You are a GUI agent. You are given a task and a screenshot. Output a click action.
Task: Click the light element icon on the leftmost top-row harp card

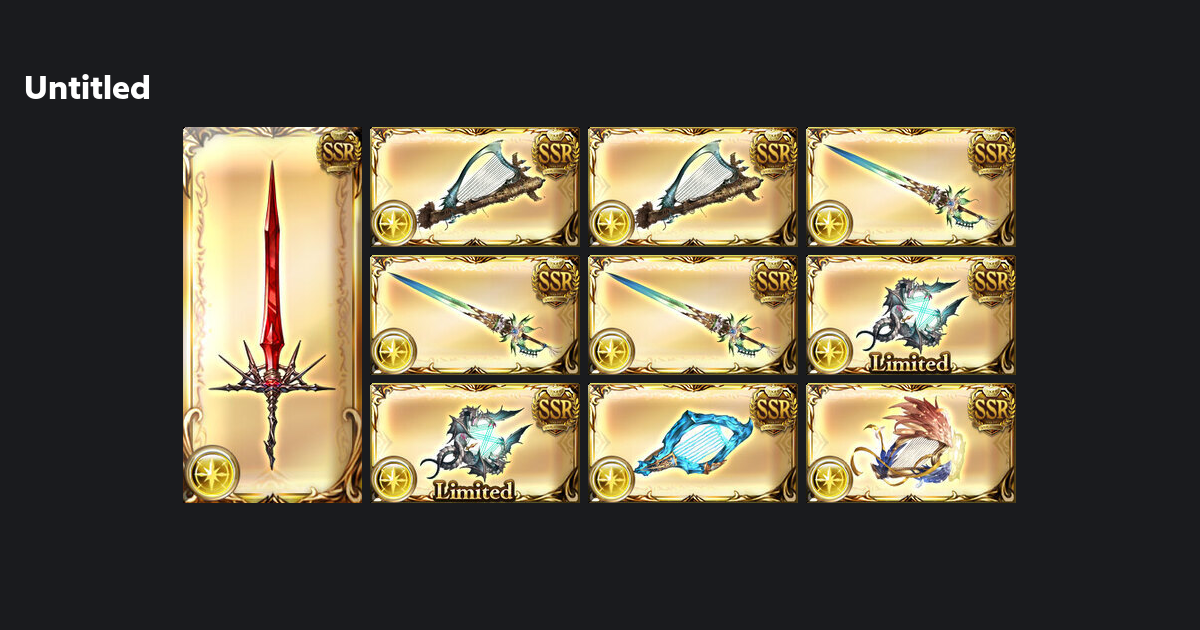394,223
